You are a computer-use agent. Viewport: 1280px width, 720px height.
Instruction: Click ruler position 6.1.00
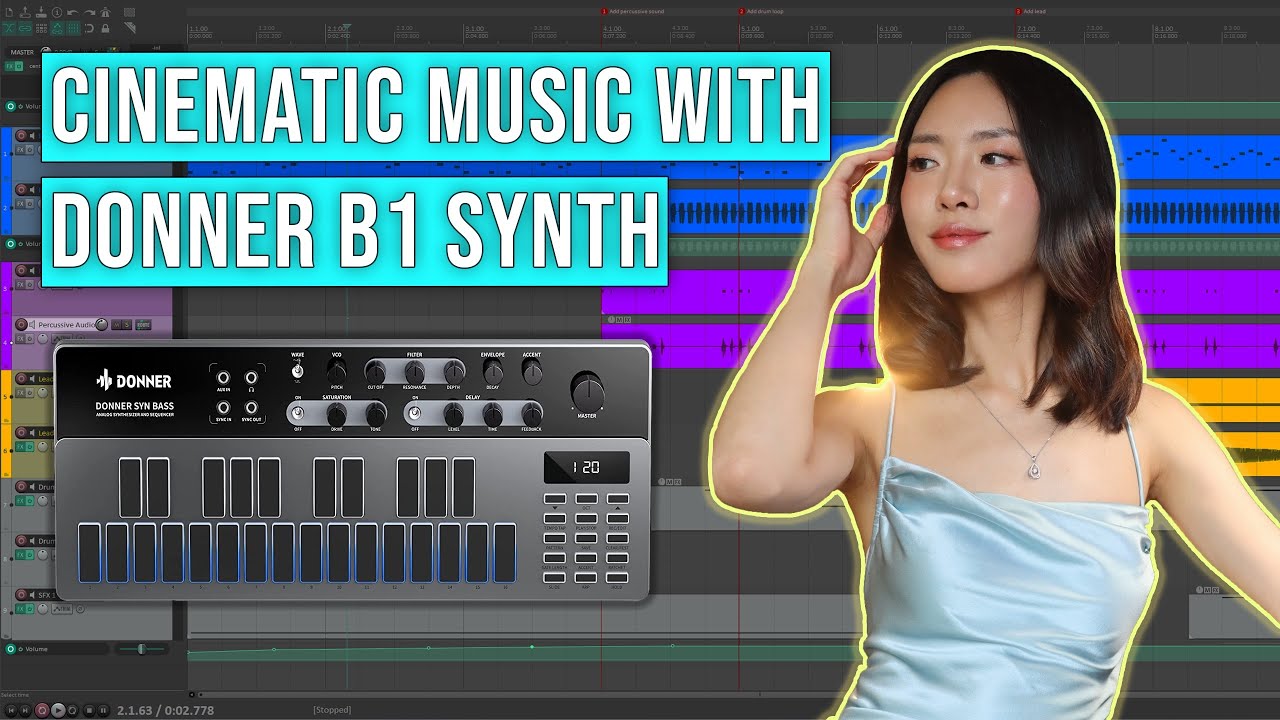click(889, 28)
